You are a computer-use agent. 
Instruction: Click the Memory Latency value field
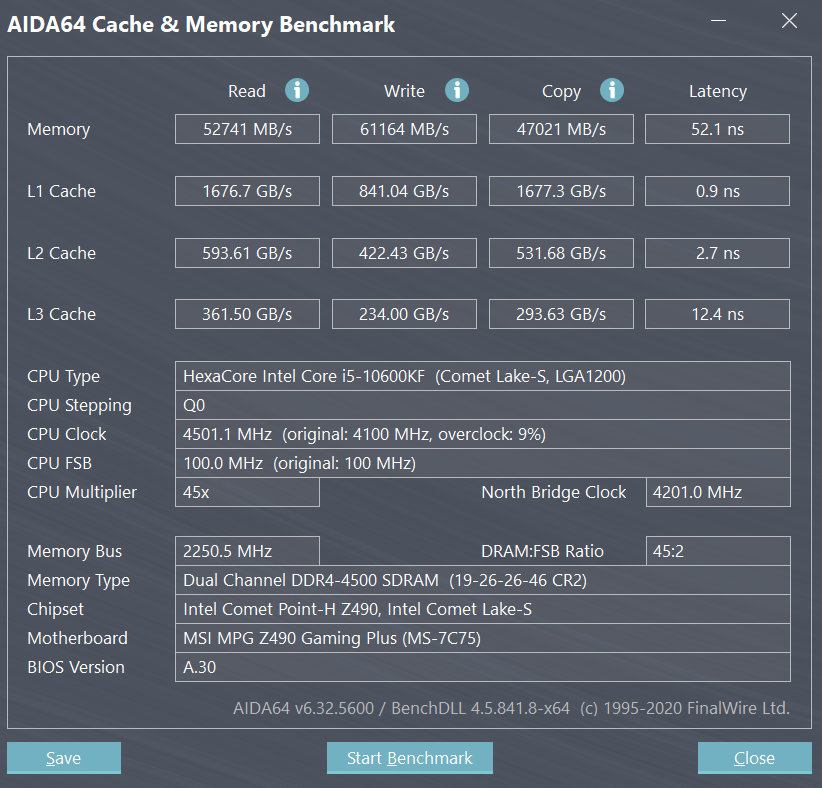coord(717,128)
